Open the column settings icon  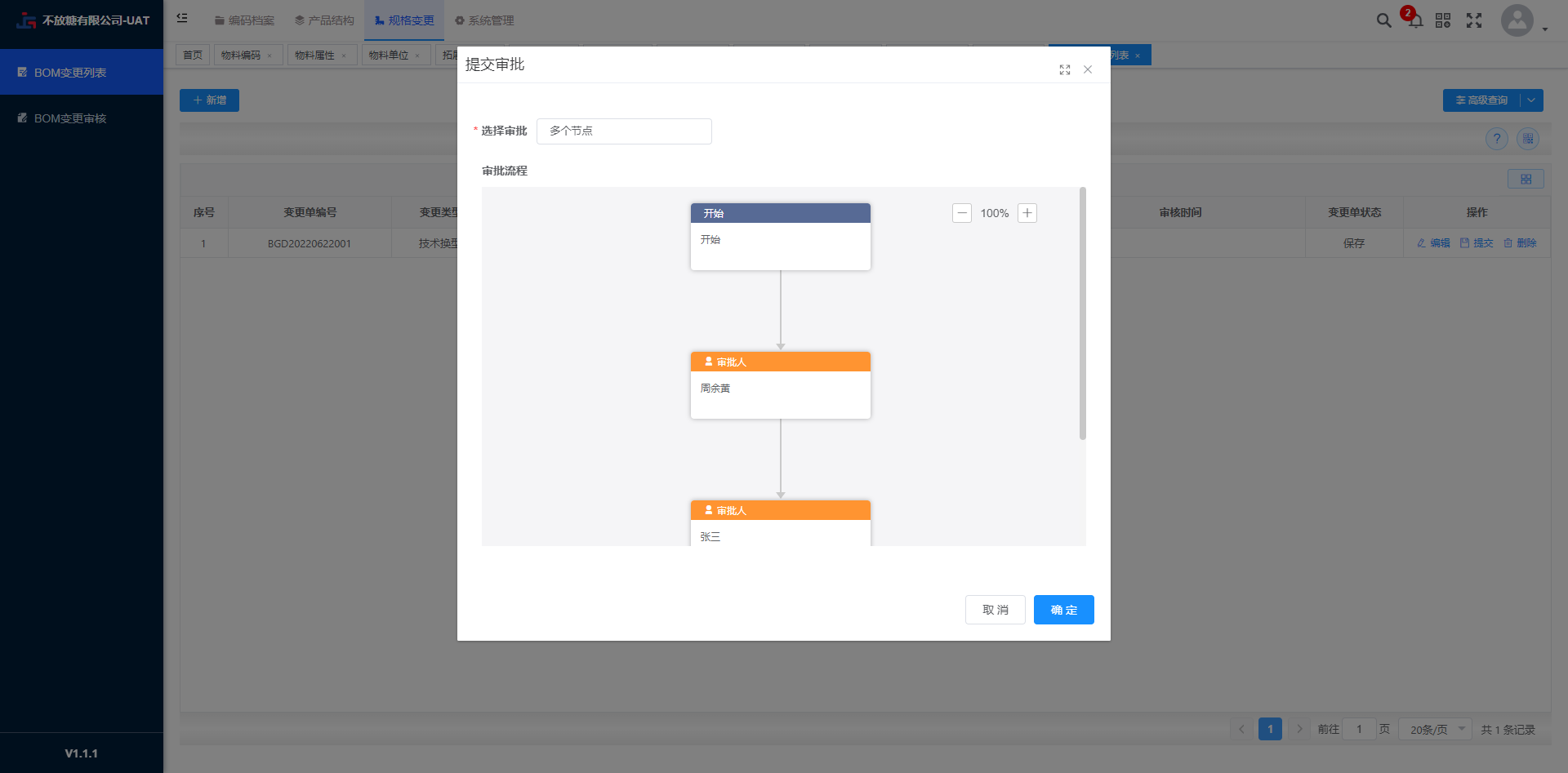[1528, 139]
